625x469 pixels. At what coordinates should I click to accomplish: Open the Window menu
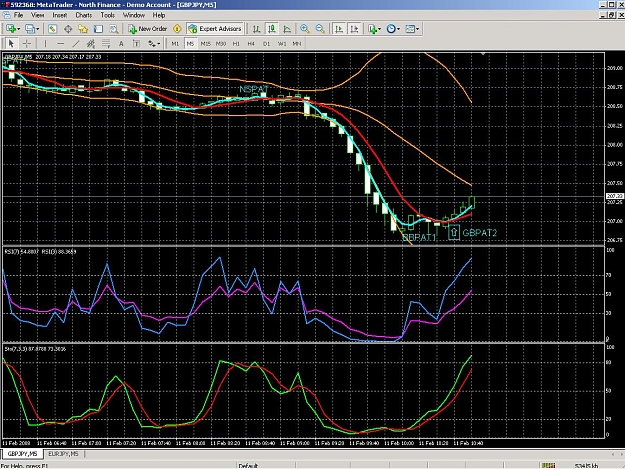[x=134, y=15]
